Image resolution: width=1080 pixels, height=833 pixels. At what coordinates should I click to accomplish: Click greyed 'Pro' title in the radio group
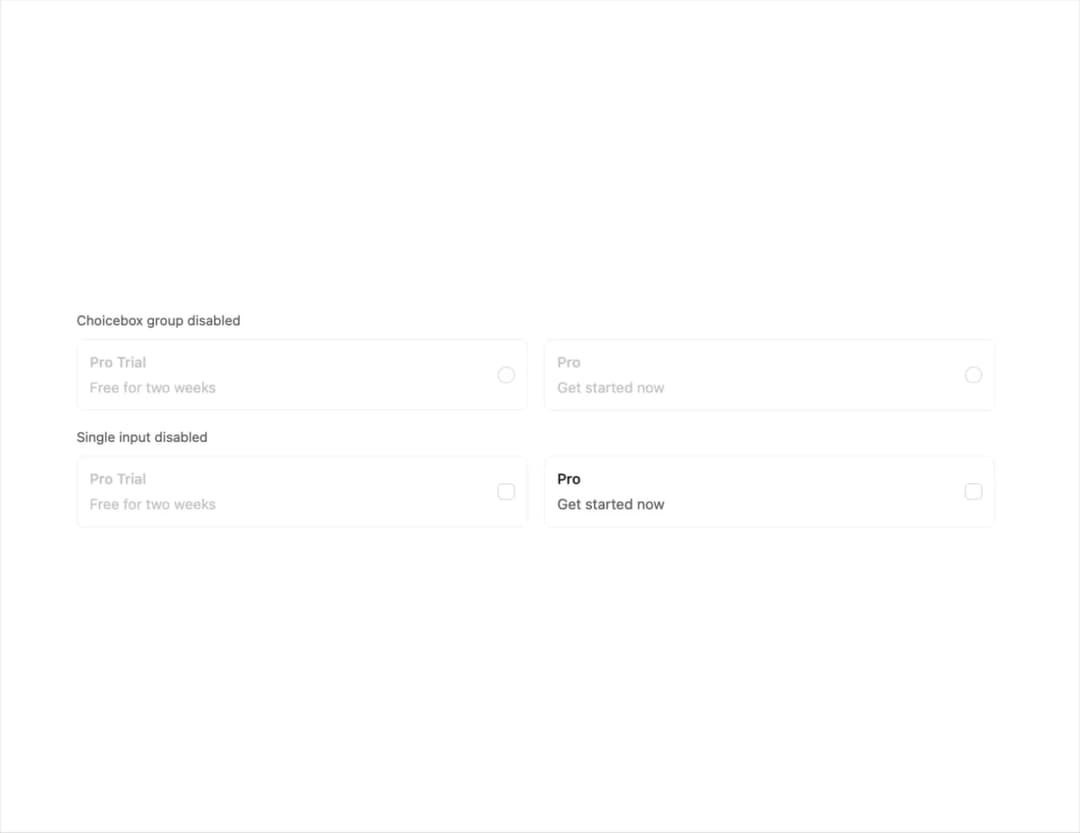(568, 362)
